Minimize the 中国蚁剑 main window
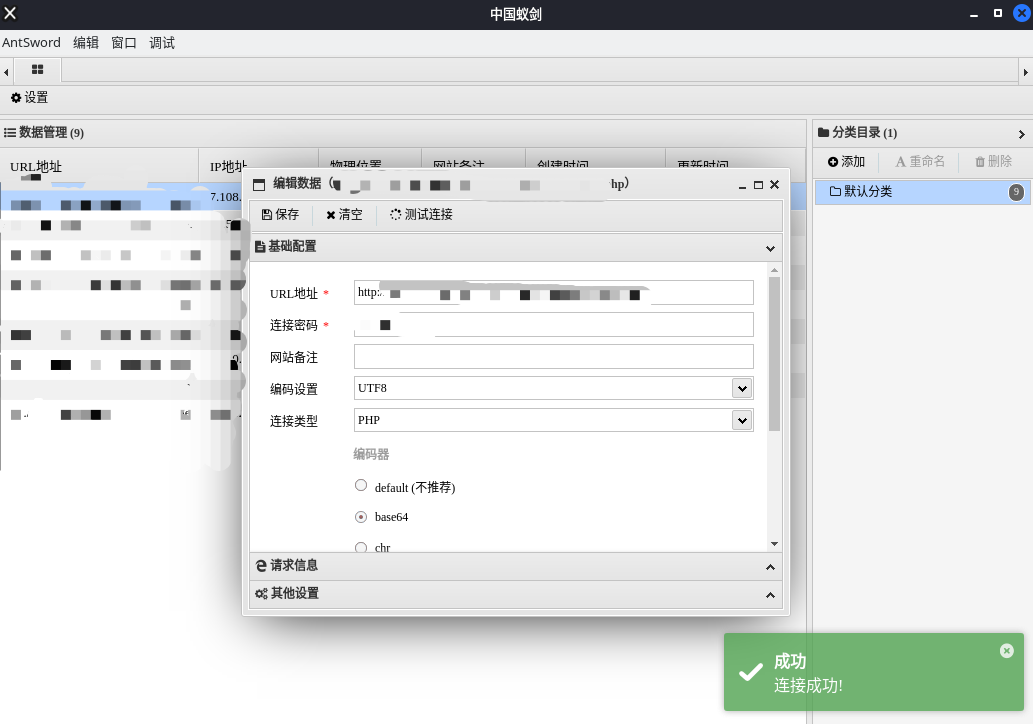The width and height of the screenshot is (1033, 724). (x=974, y=15)
